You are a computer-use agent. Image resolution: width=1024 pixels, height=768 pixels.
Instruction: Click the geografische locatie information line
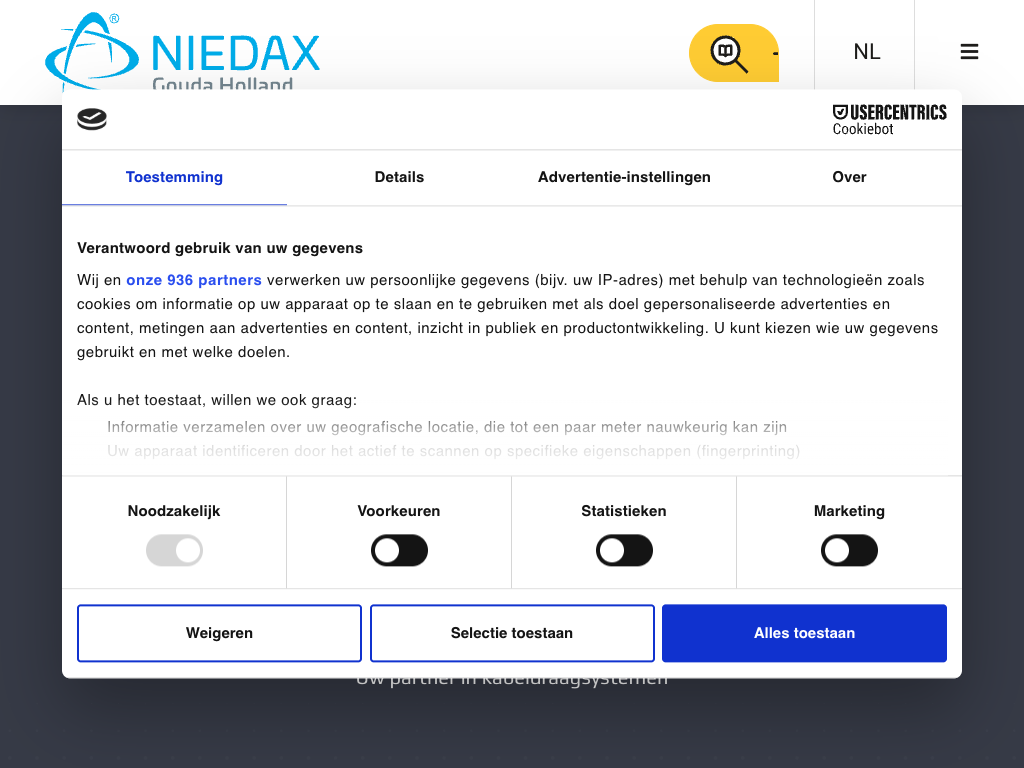(447, 427)
